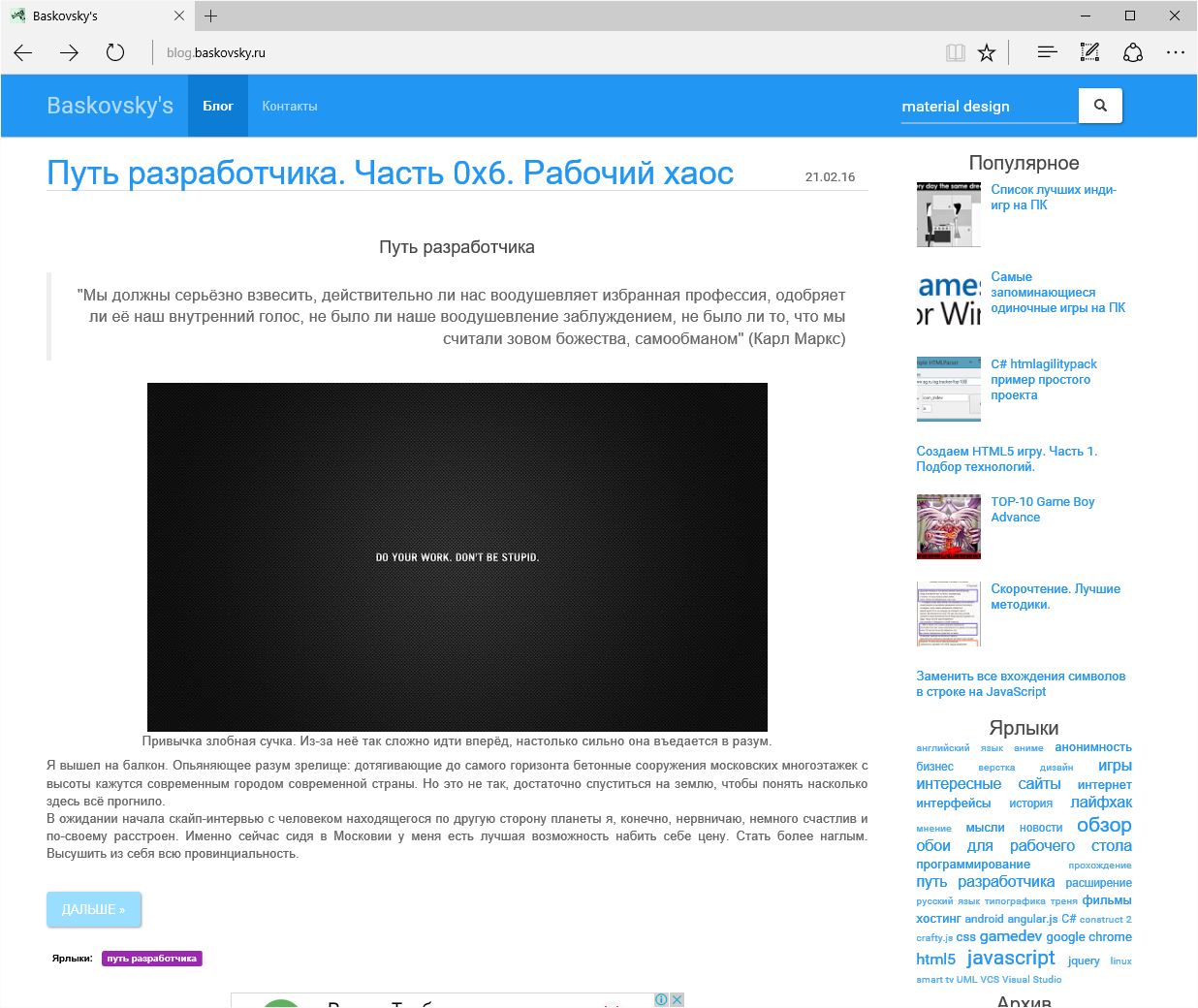Select the обои для рабочего стола tag

point(1024,845)
